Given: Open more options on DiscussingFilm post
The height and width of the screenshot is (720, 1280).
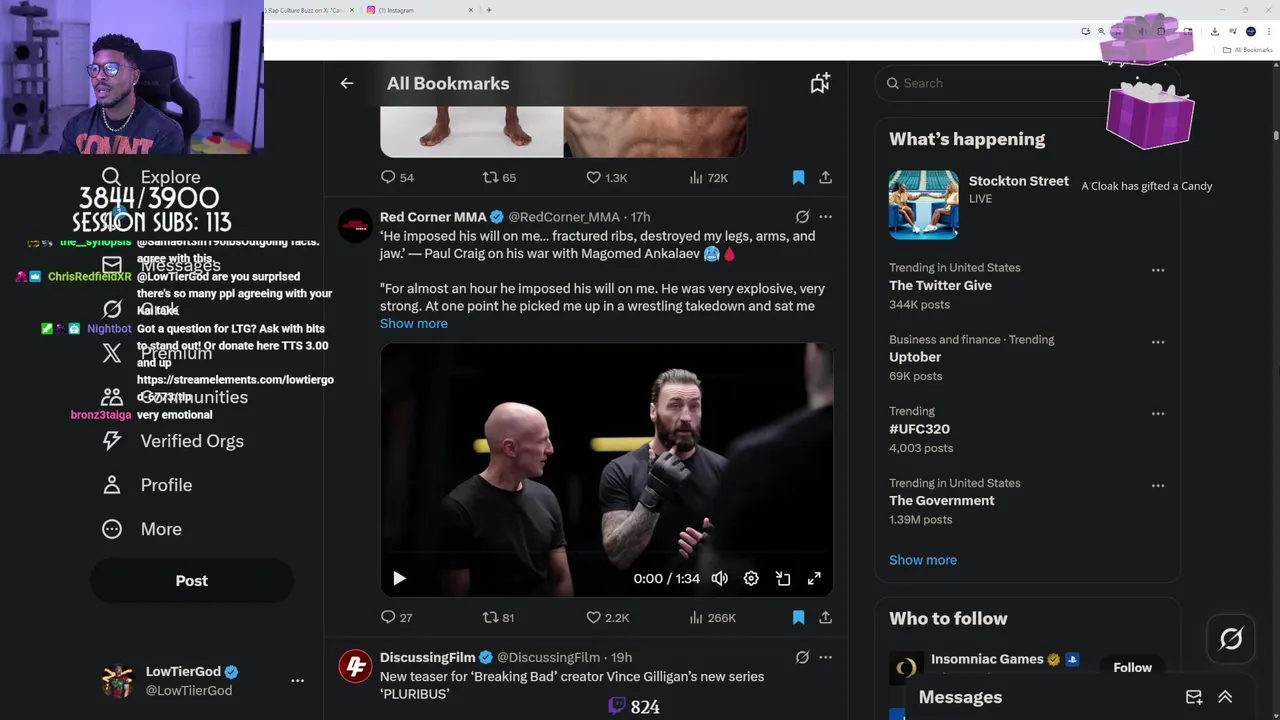Looking at the screenshot, I should click(825, 657).
